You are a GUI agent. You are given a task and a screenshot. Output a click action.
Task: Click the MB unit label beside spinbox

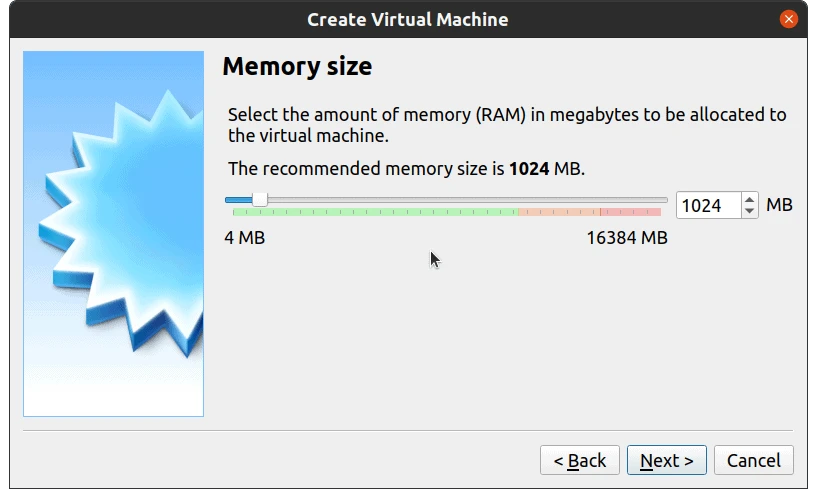779,205
